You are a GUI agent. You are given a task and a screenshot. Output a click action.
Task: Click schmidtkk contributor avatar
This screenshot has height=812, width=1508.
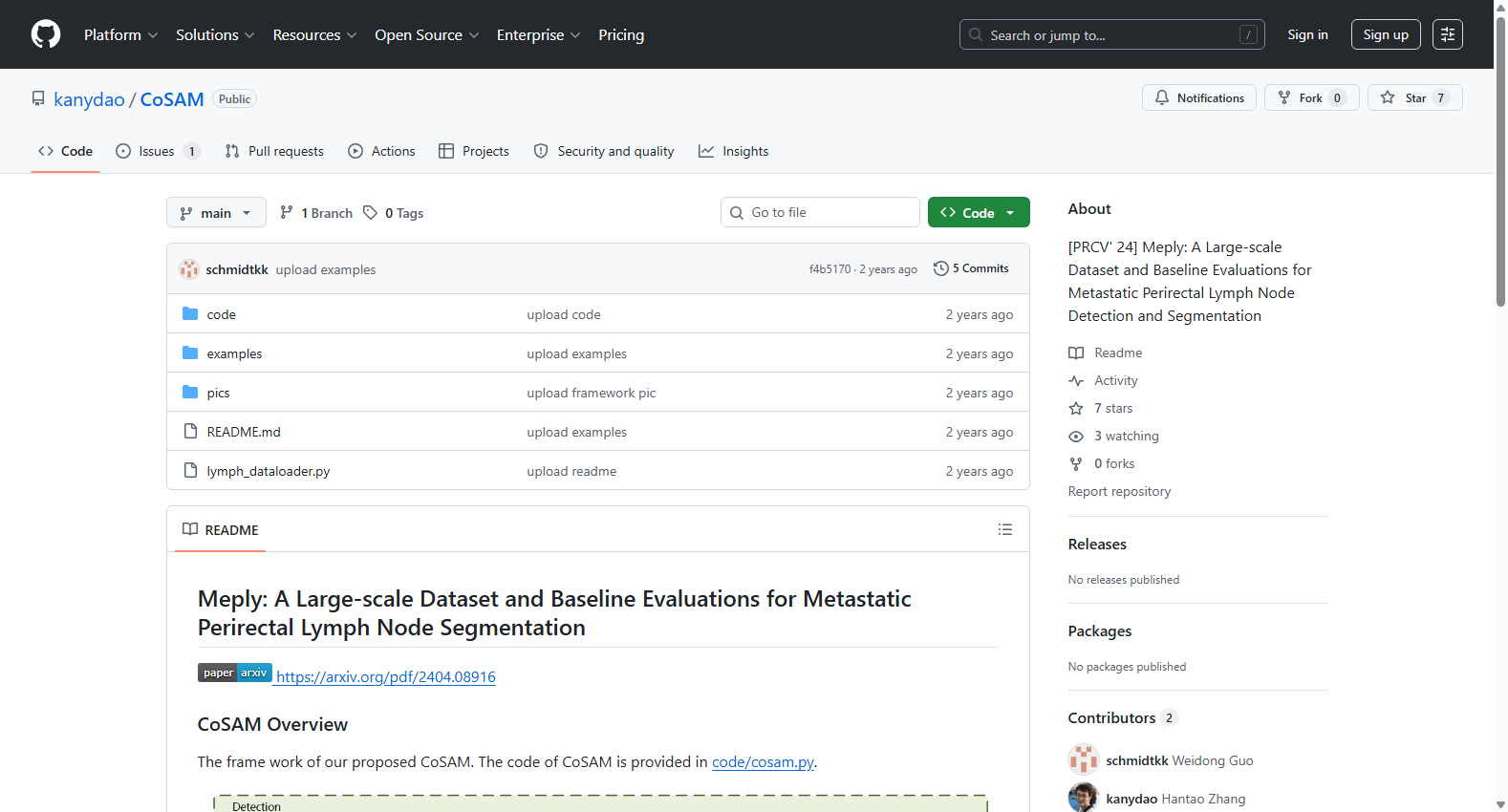click(x=1084, y=760)
